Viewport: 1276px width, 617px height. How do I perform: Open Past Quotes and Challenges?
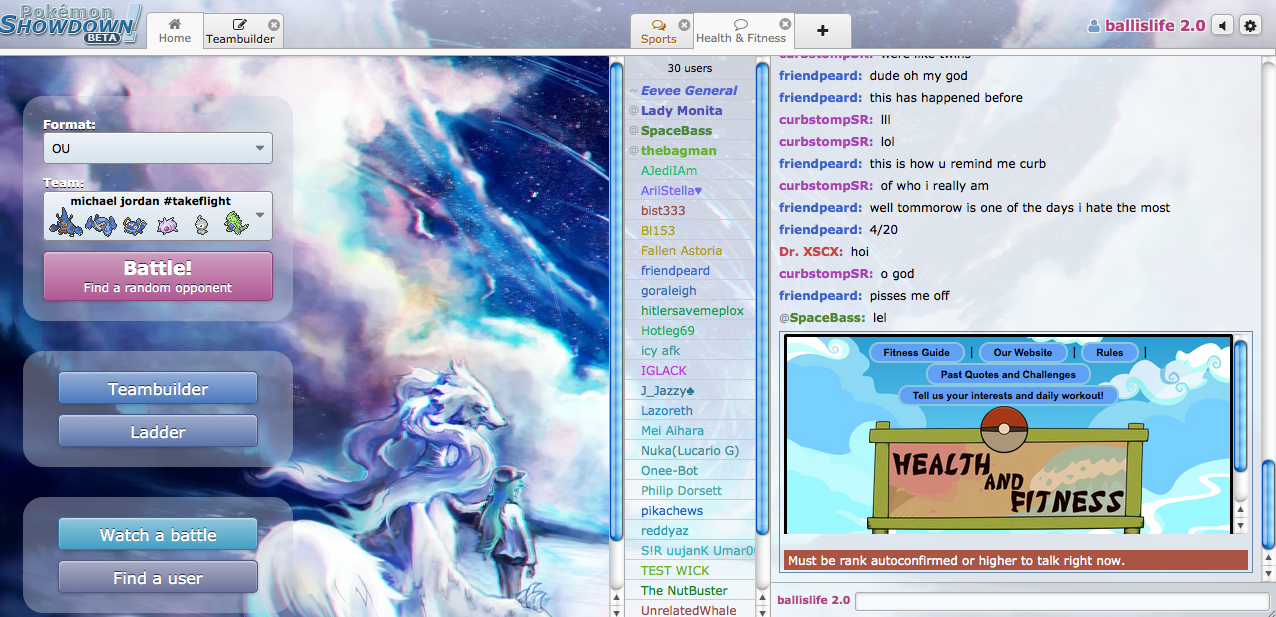tap(1008, 374)
